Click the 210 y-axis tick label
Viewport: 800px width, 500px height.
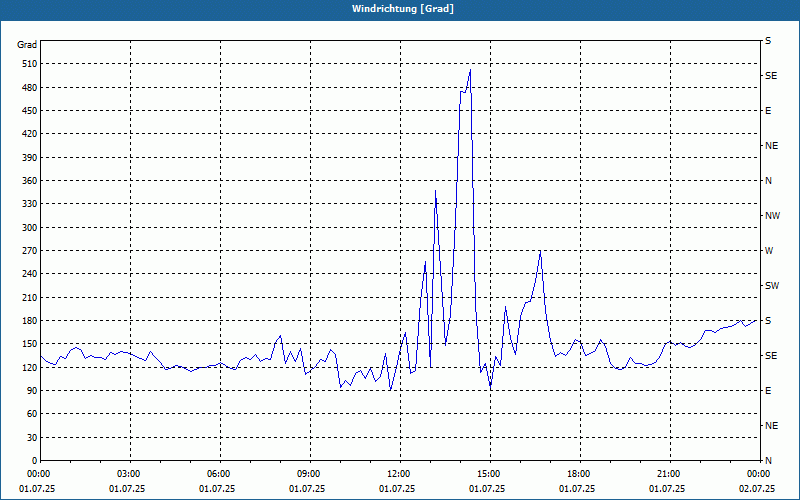pyautogui.click(x=30, y=297)
